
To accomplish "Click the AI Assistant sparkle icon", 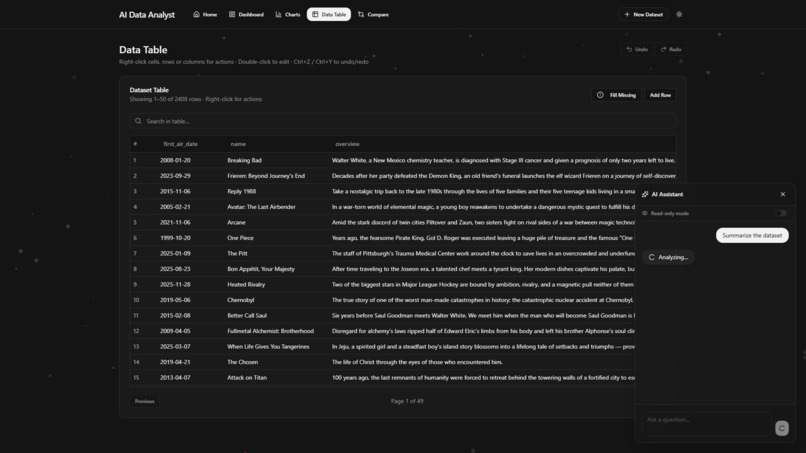I will [x=645, y=194].
